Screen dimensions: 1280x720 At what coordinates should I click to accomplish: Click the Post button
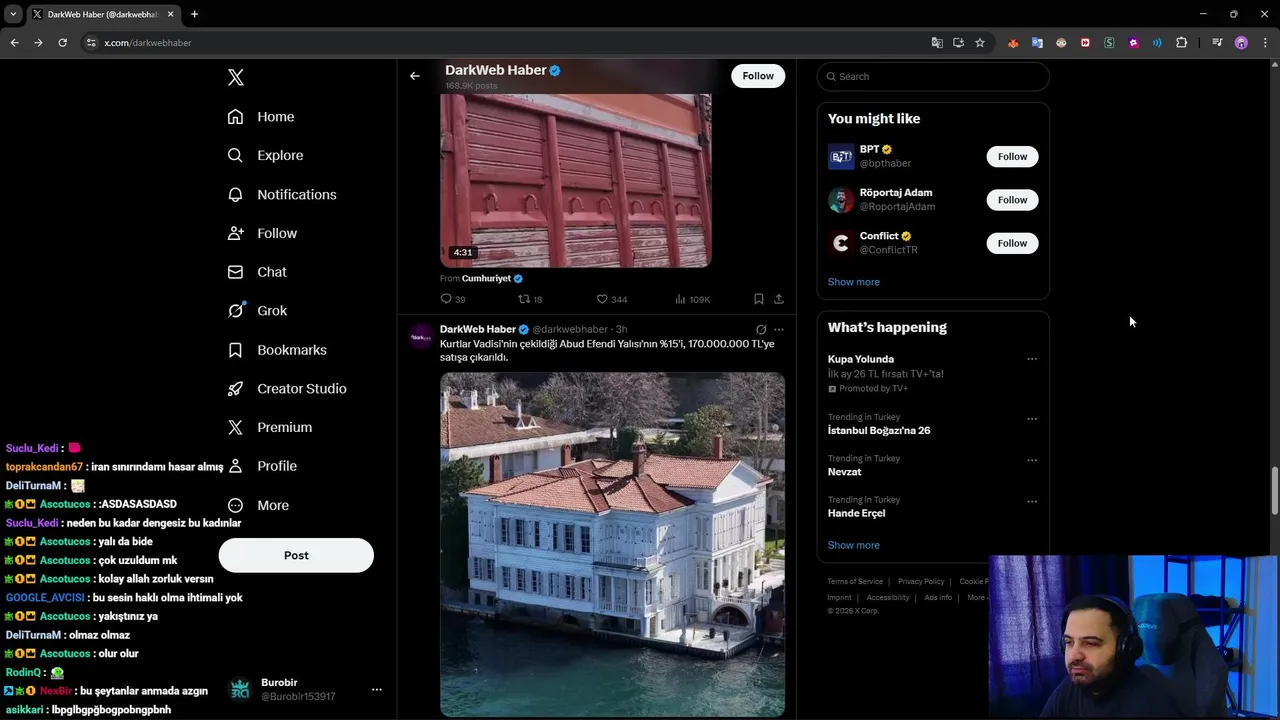296,555
